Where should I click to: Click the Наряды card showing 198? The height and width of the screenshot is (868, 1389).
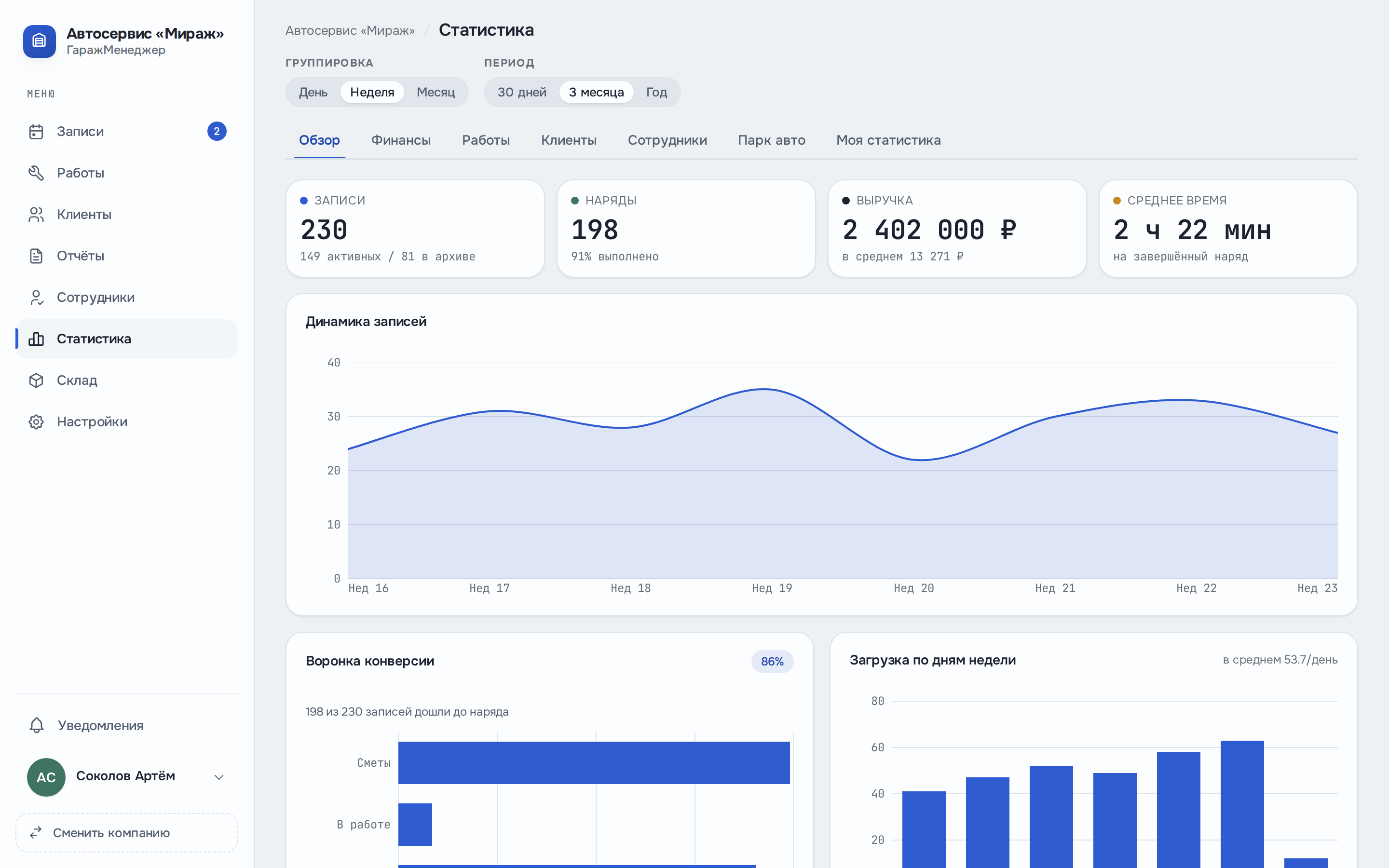point(686,229)
